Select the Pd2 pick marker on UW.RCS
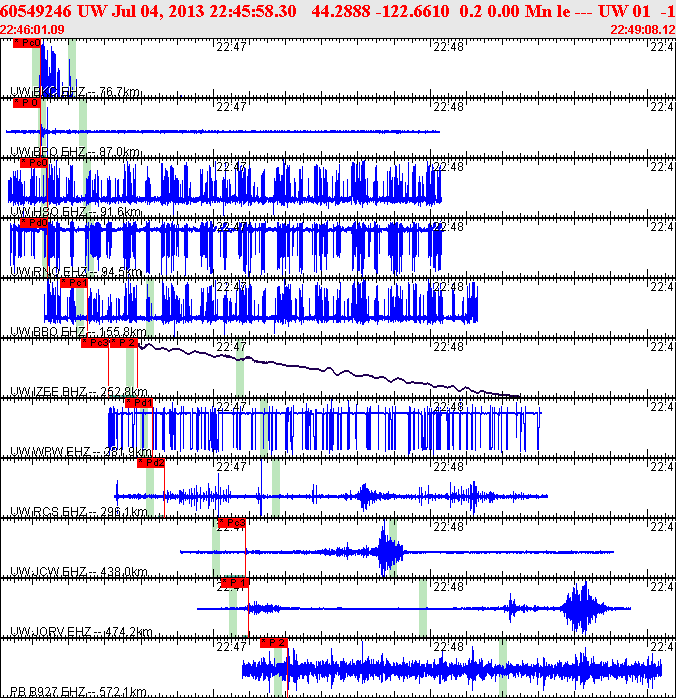Viewport: 676px width, 698px height. 151,463
